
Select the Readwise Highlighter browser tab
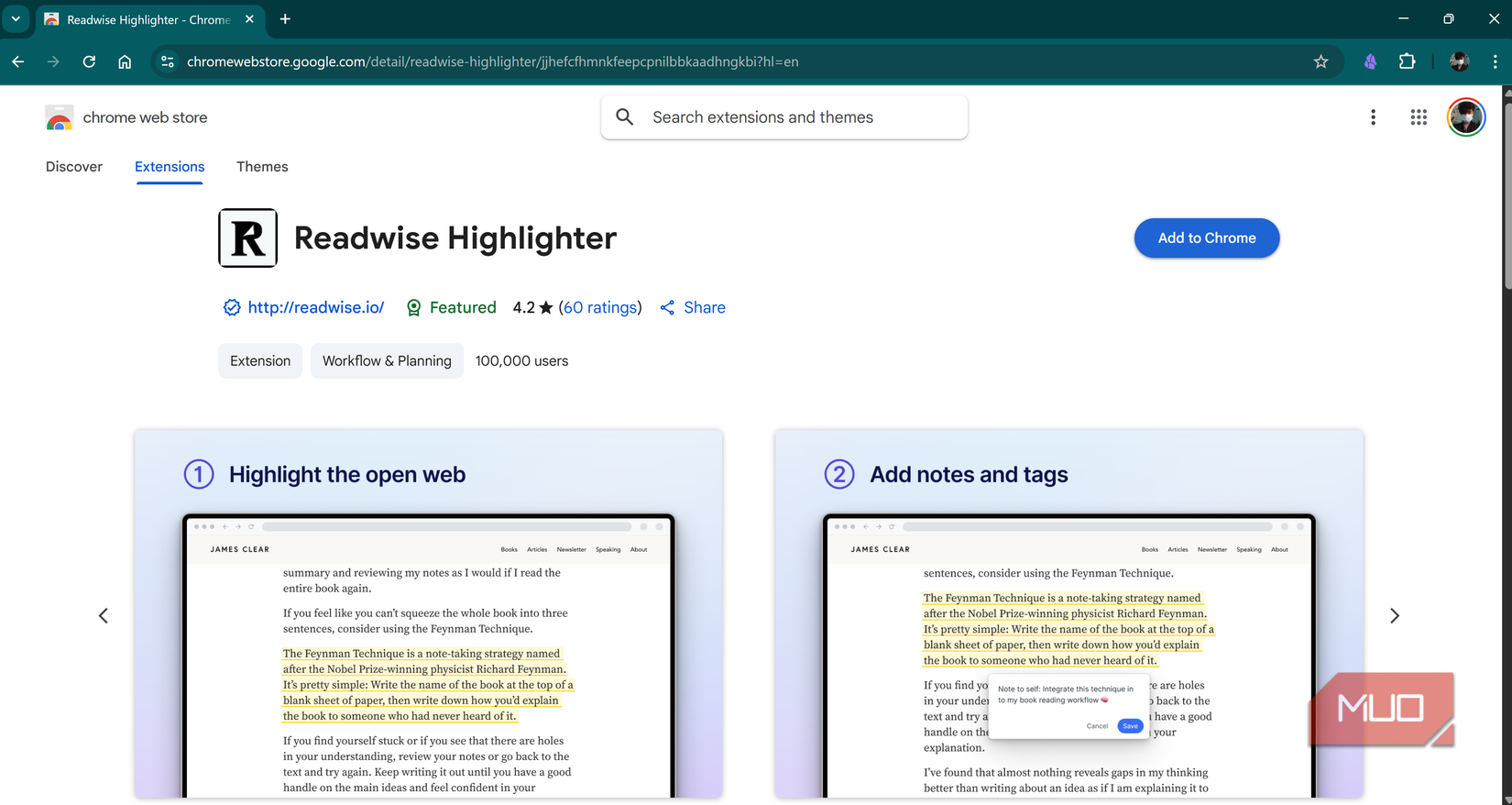[x=150, y=19]
